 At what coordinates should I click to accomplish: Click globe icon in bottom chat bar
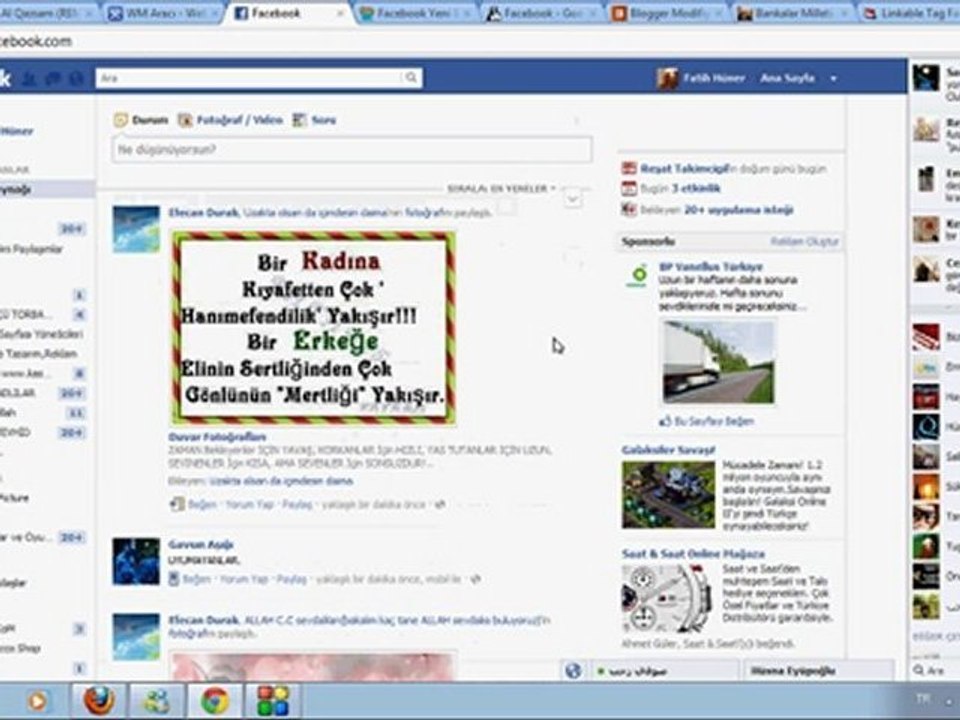click(x=573, y=670)
